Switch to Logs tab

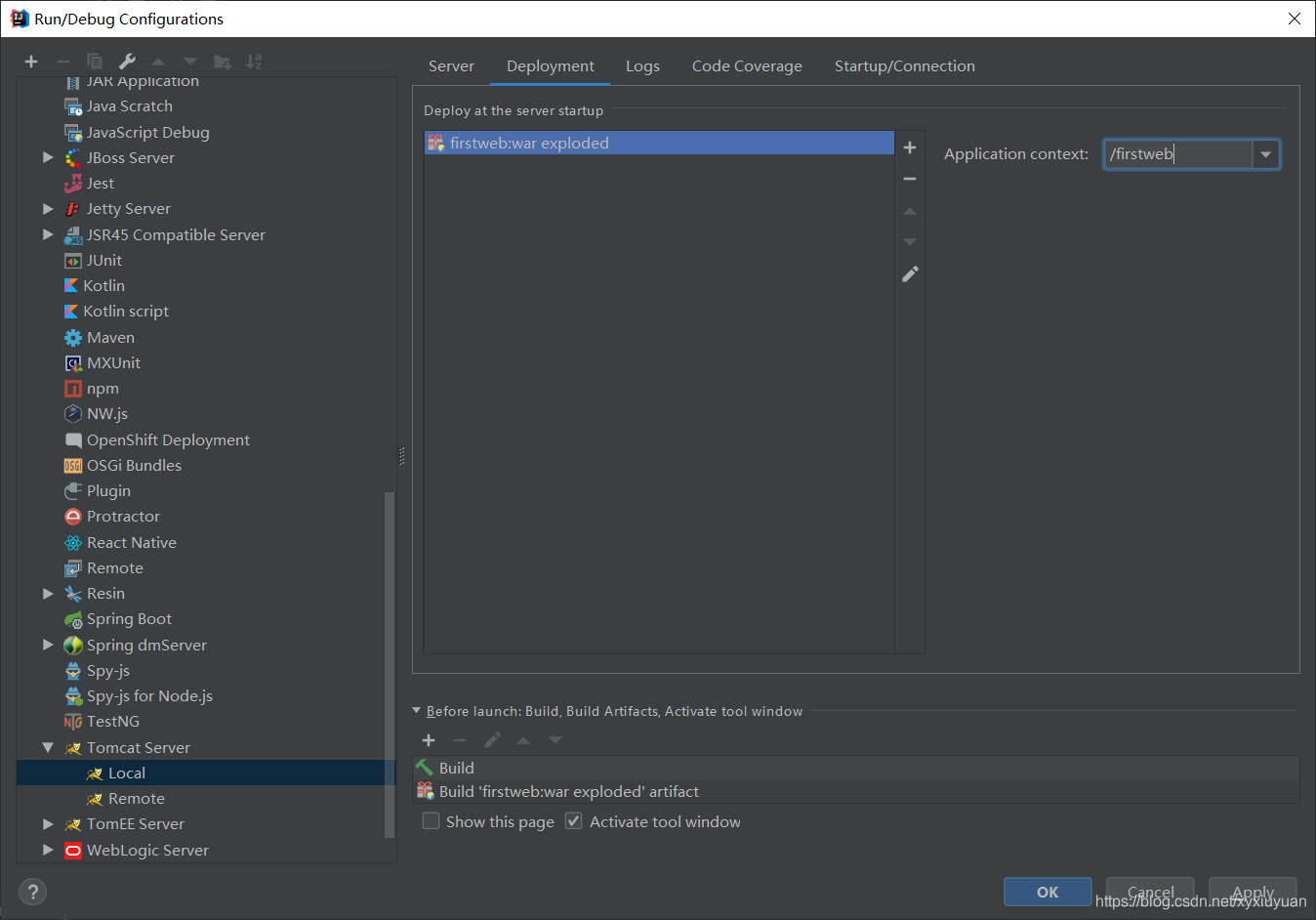click(642, 65)
